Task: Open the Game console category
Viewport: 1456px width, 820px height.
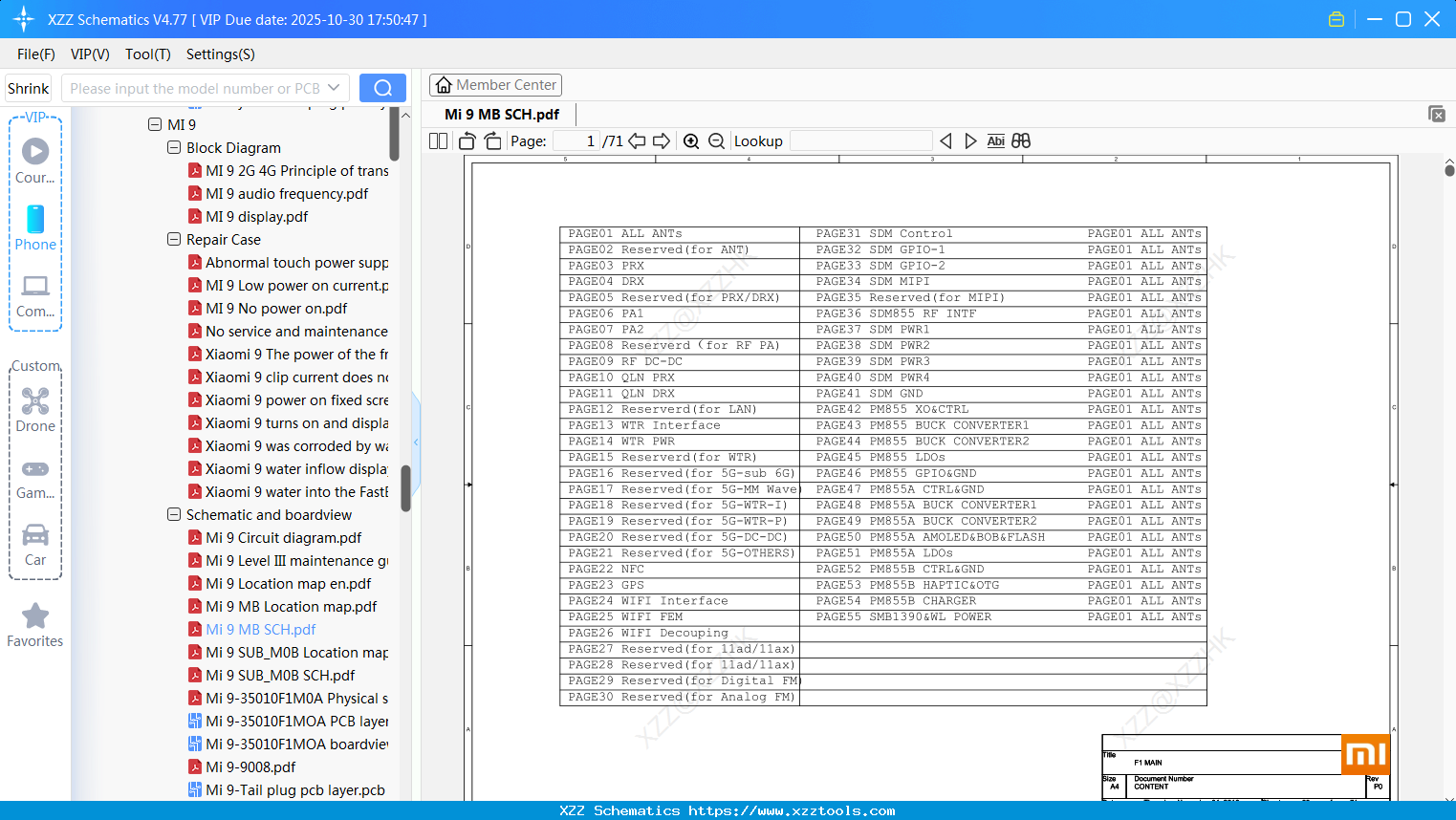Action: (35, 478)
